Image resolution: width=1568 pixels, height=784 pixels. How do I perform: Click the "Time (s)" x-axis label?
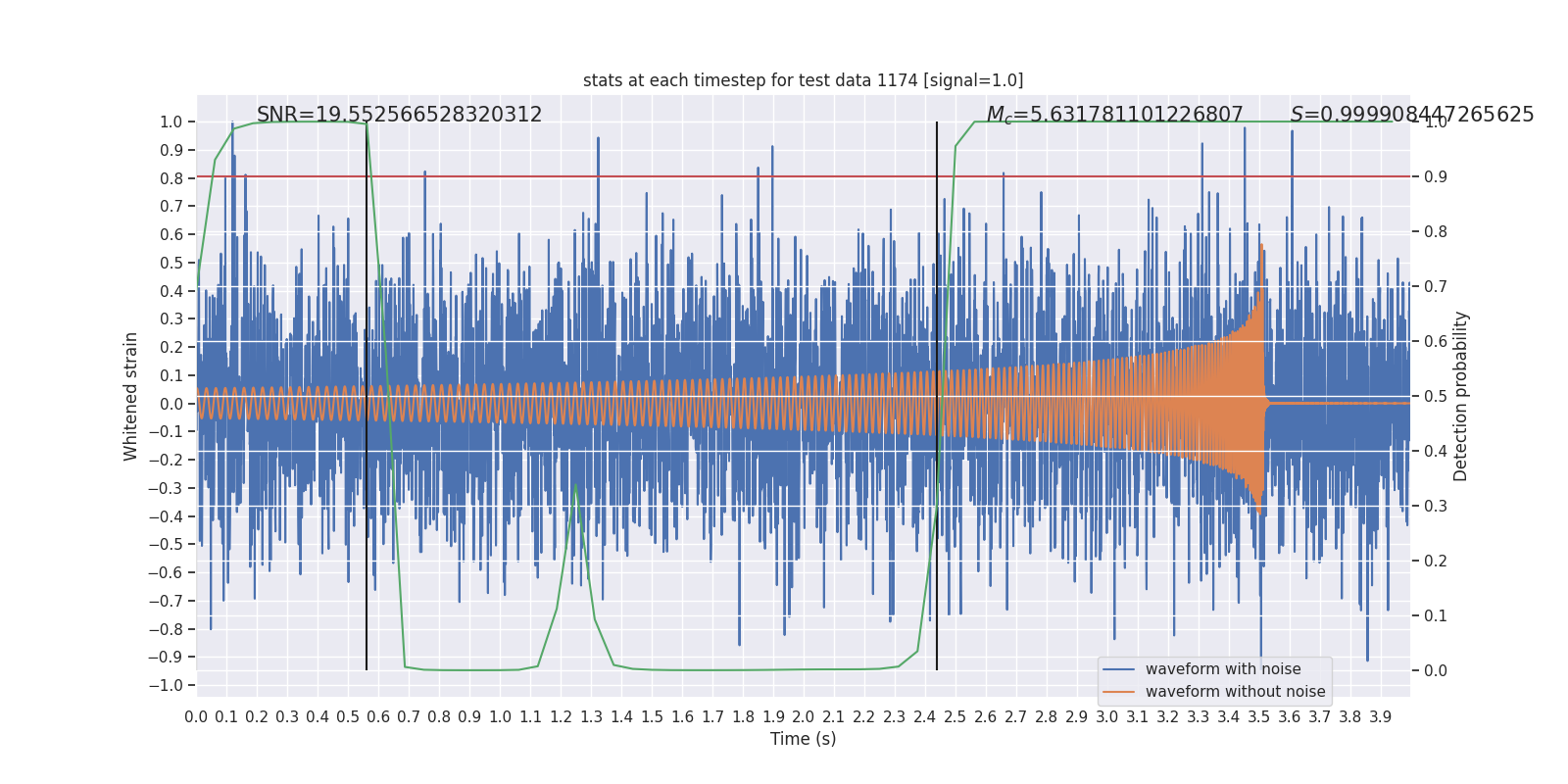[803, 739]
